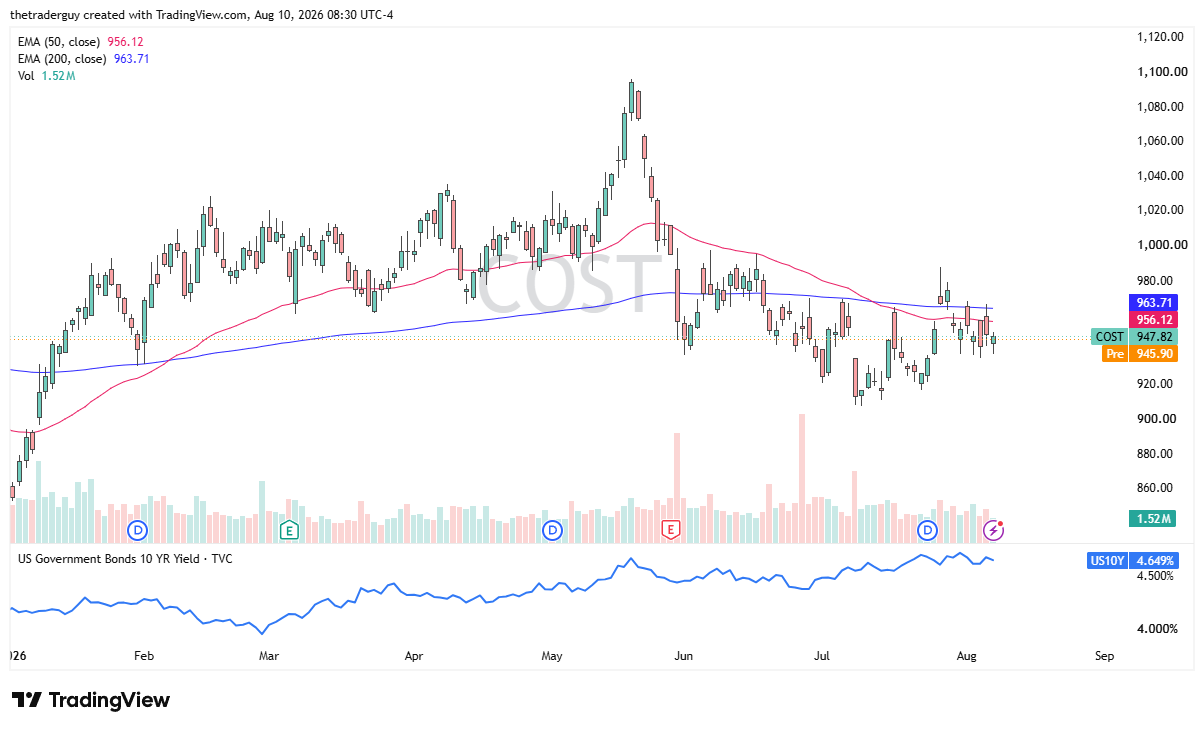Select the EMA (50, close) indicator legend
1204x730 pixels.
pos(81,42)
